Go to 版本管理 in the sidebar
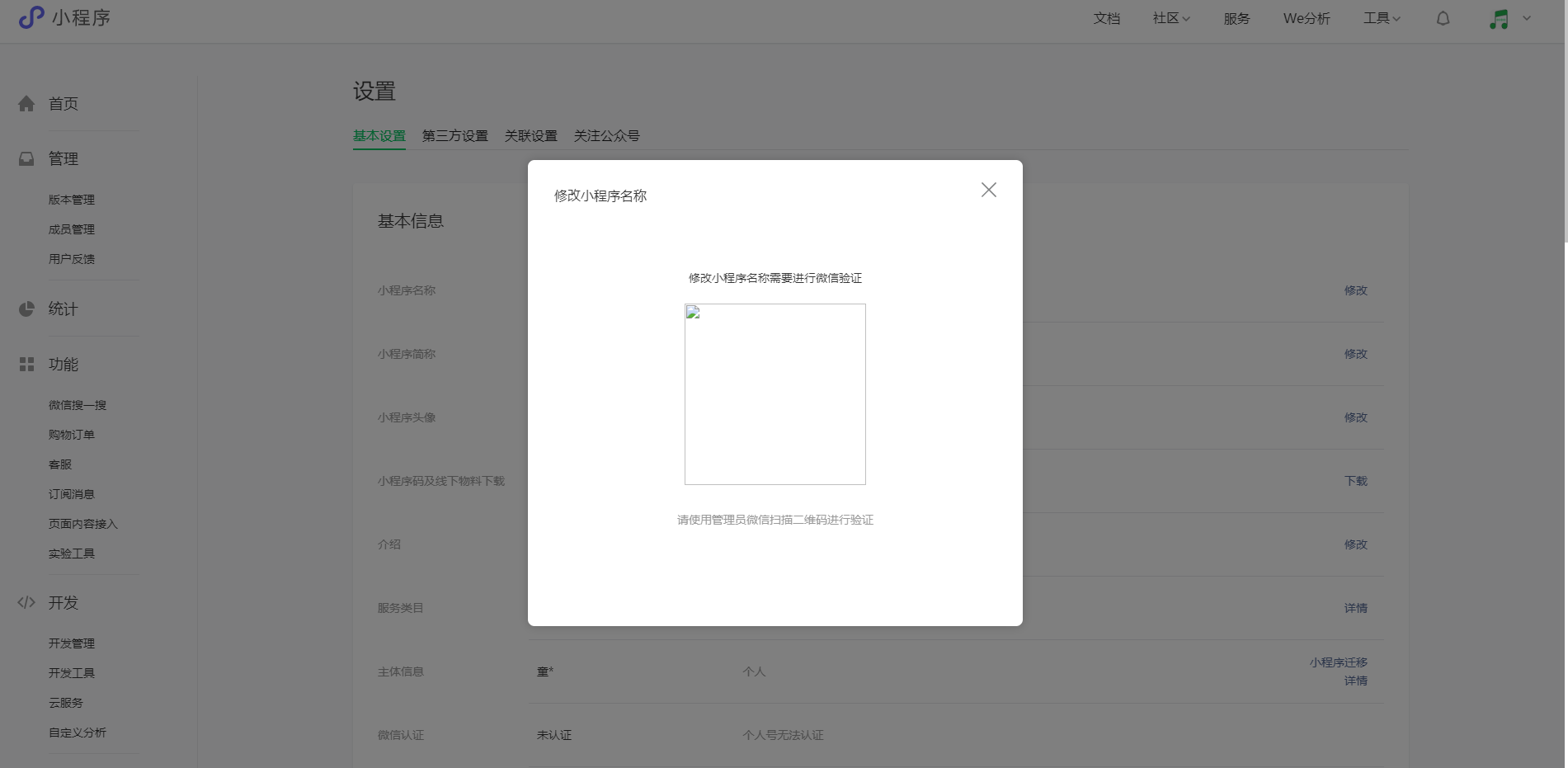 72,200
